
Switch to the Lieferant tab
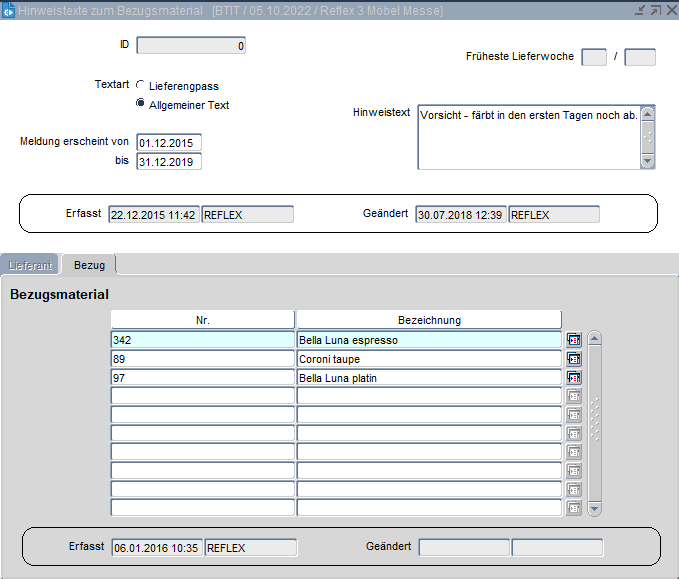30,265
